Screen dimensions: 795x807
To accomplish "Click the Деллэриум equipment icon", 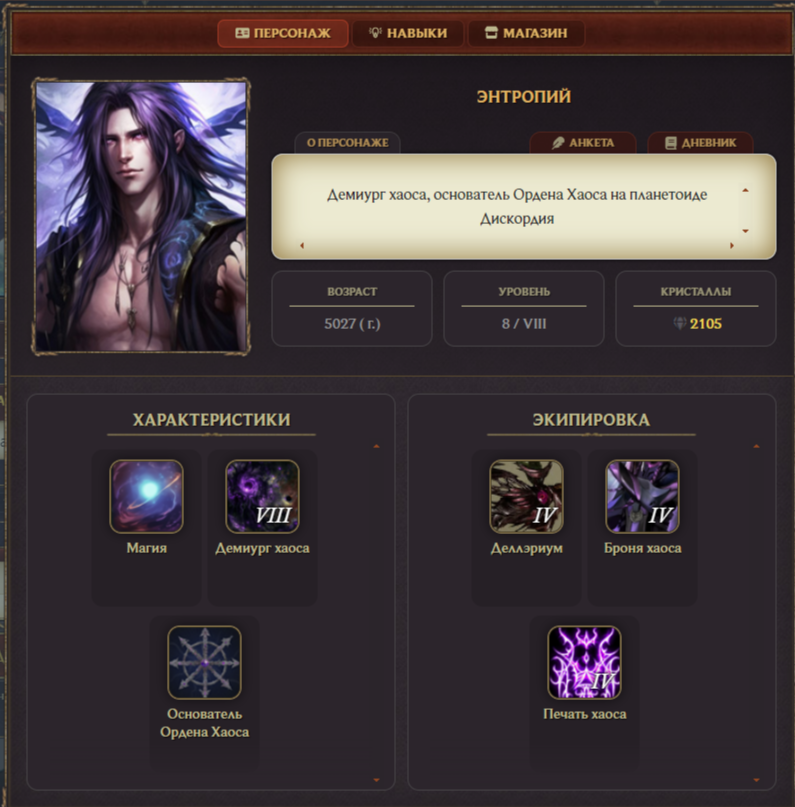I will click(x=526, y=496).
